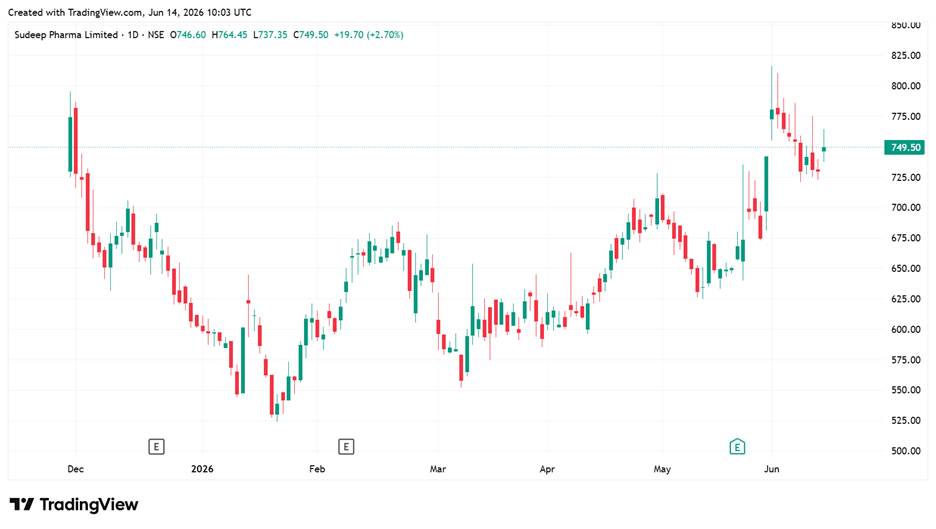Click the high value H764.45
Screen dimensions: 936x529
click(229, 35)
